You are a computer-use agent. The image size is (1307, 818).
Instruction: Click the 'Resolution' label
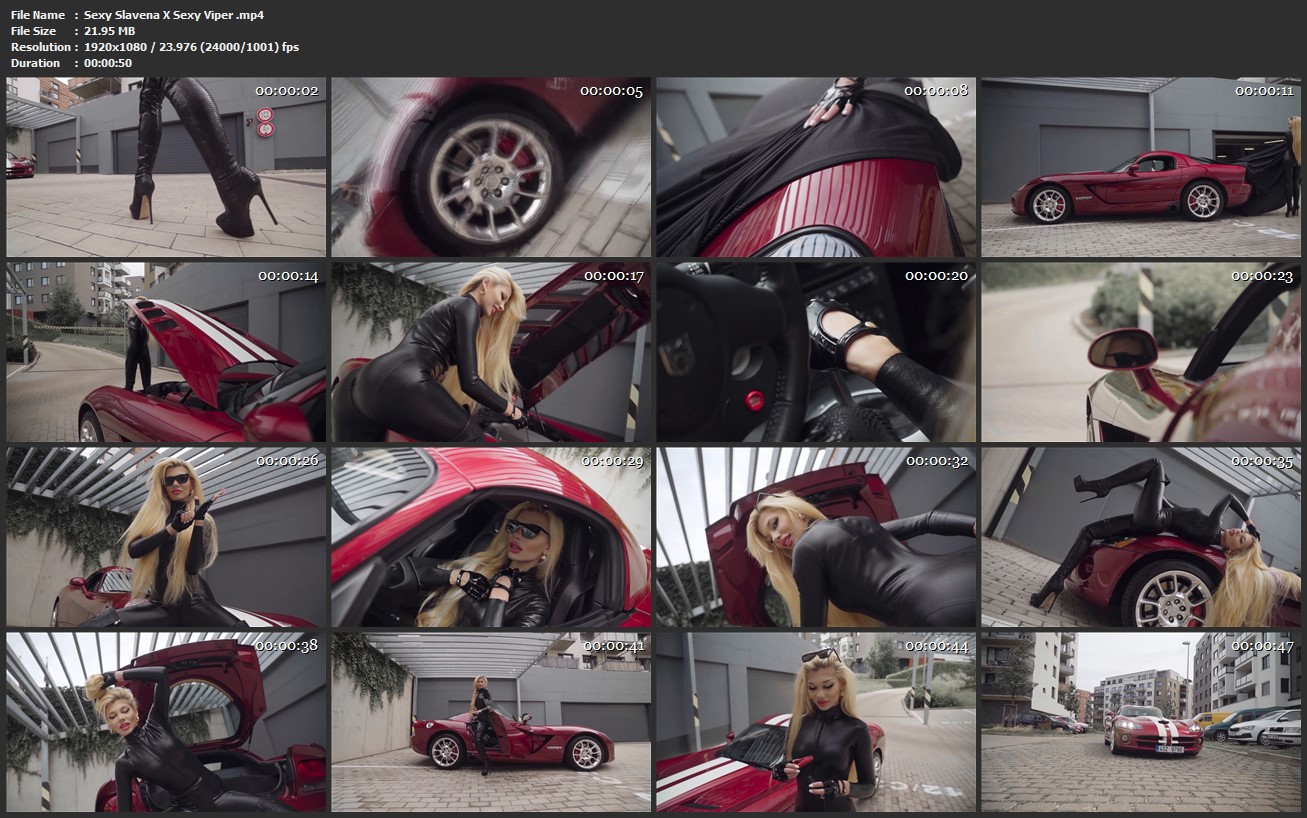(x=41, y=47)
